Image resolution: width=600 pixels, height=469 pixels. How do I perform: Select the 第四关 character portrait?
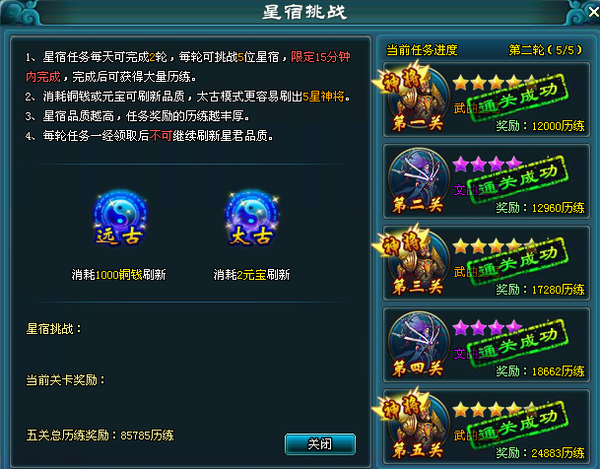click(418, 345)
